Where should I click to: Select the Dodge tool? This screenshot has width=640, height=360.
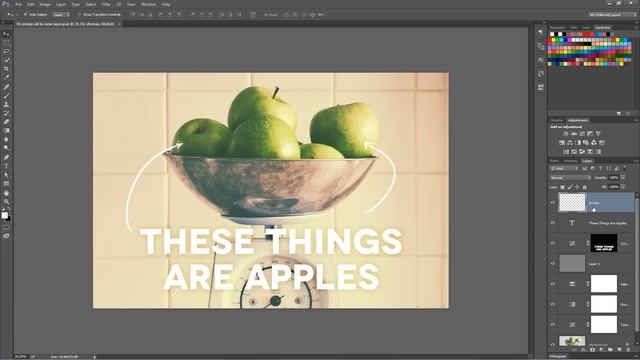6,148
